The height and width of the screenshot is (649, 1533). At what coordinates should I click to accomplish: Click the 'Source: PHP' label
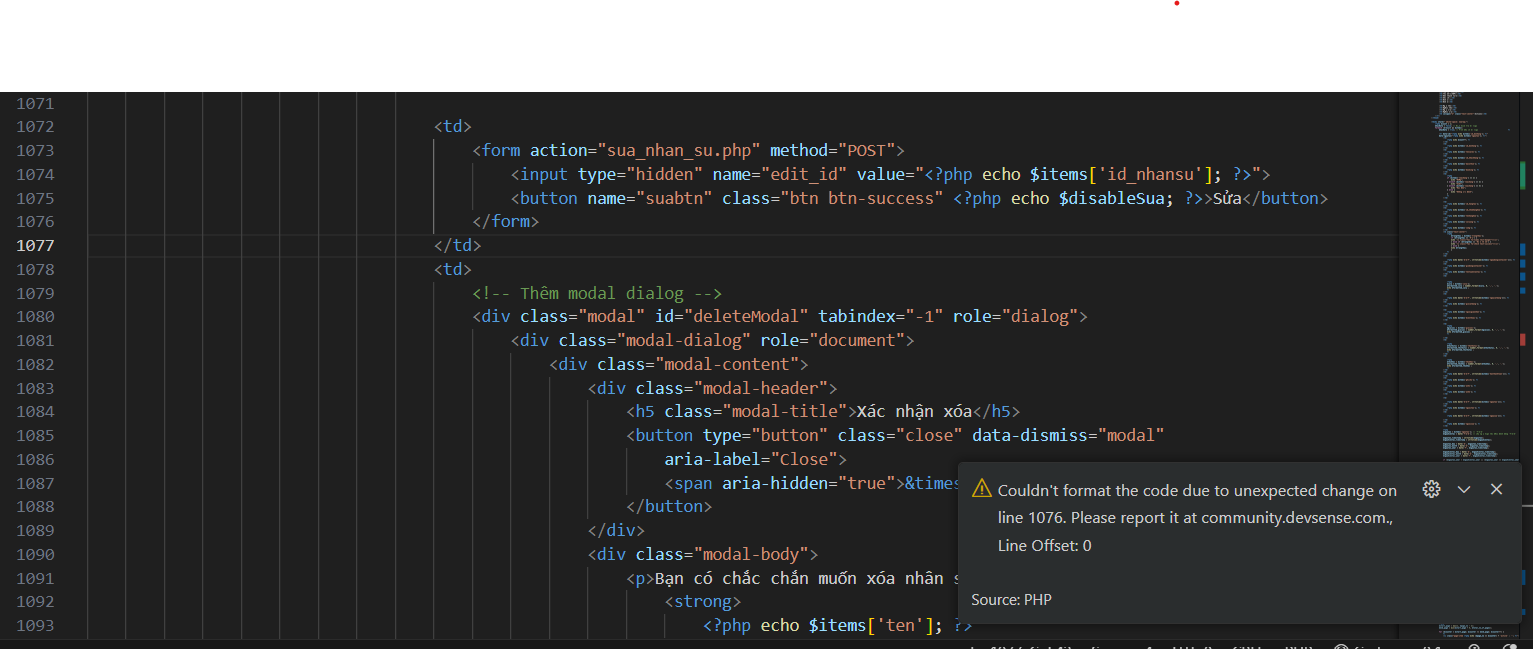coord(1011,600)
